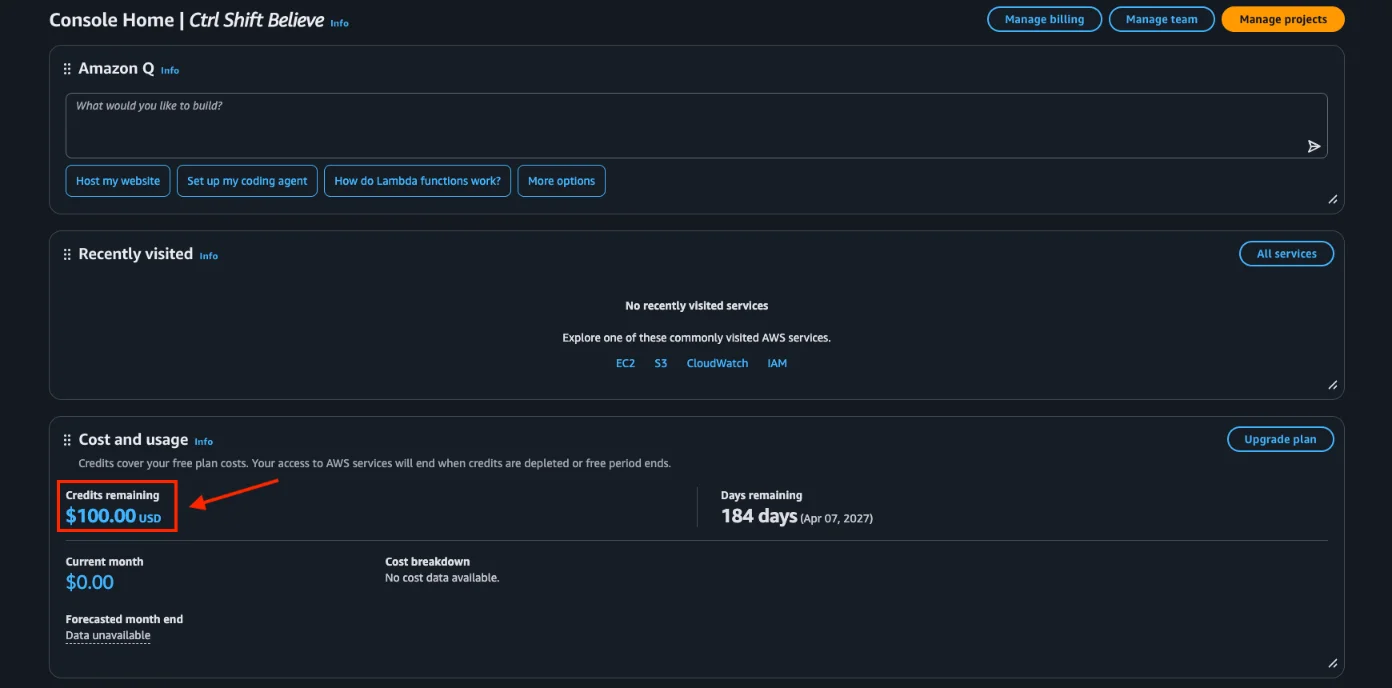1392x688 pixels.
Task: Open the CloudWatch service link
Action: click(x=717, y=364)
